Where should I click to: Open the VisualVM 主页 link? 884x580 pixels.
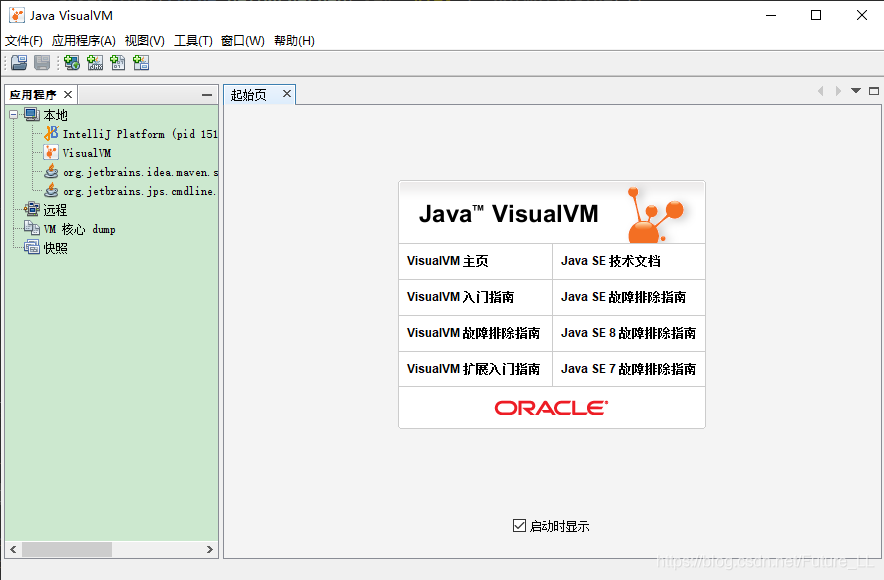[448, 261]
